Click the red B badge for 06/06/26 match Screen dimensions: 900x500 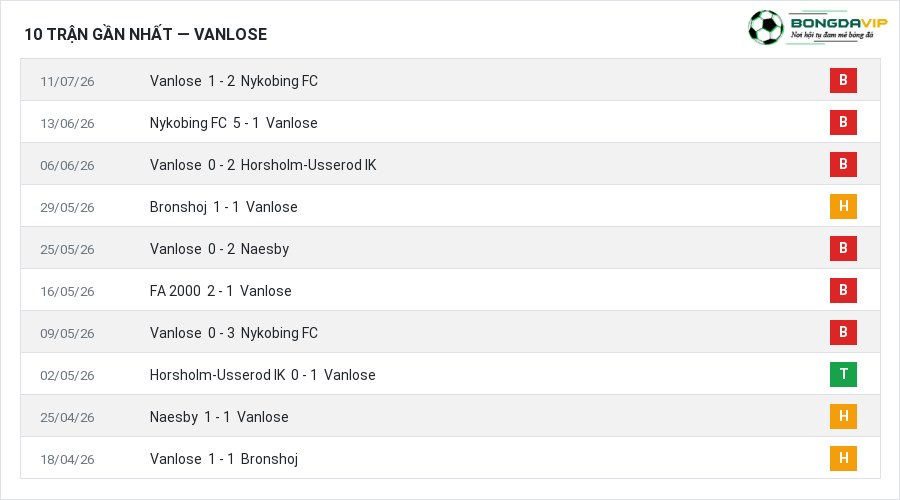843,164
